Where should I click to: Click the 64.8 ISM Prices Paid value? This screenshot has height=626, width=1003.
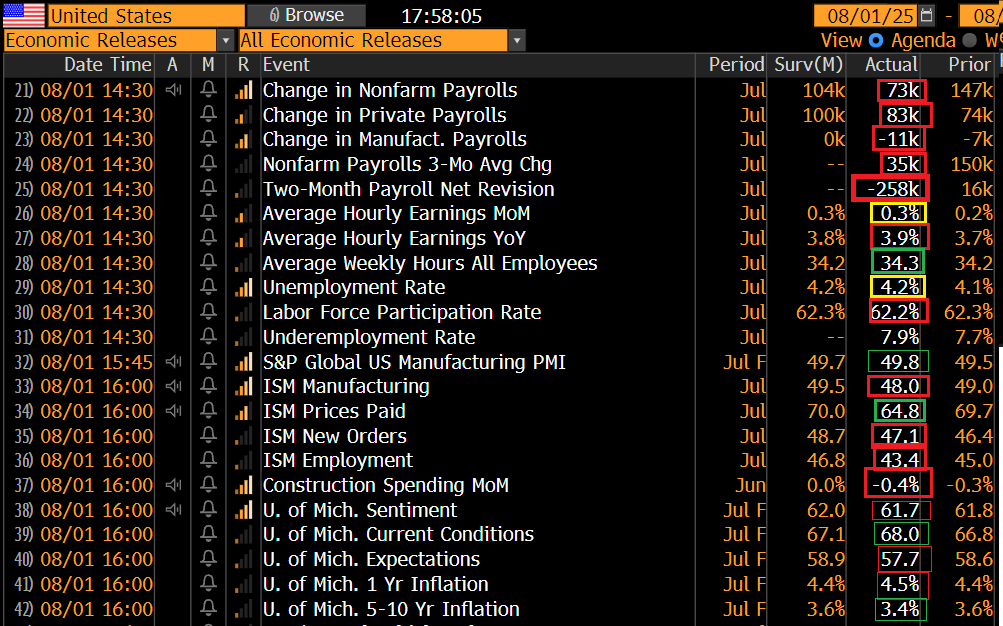[x=899, y=411]
